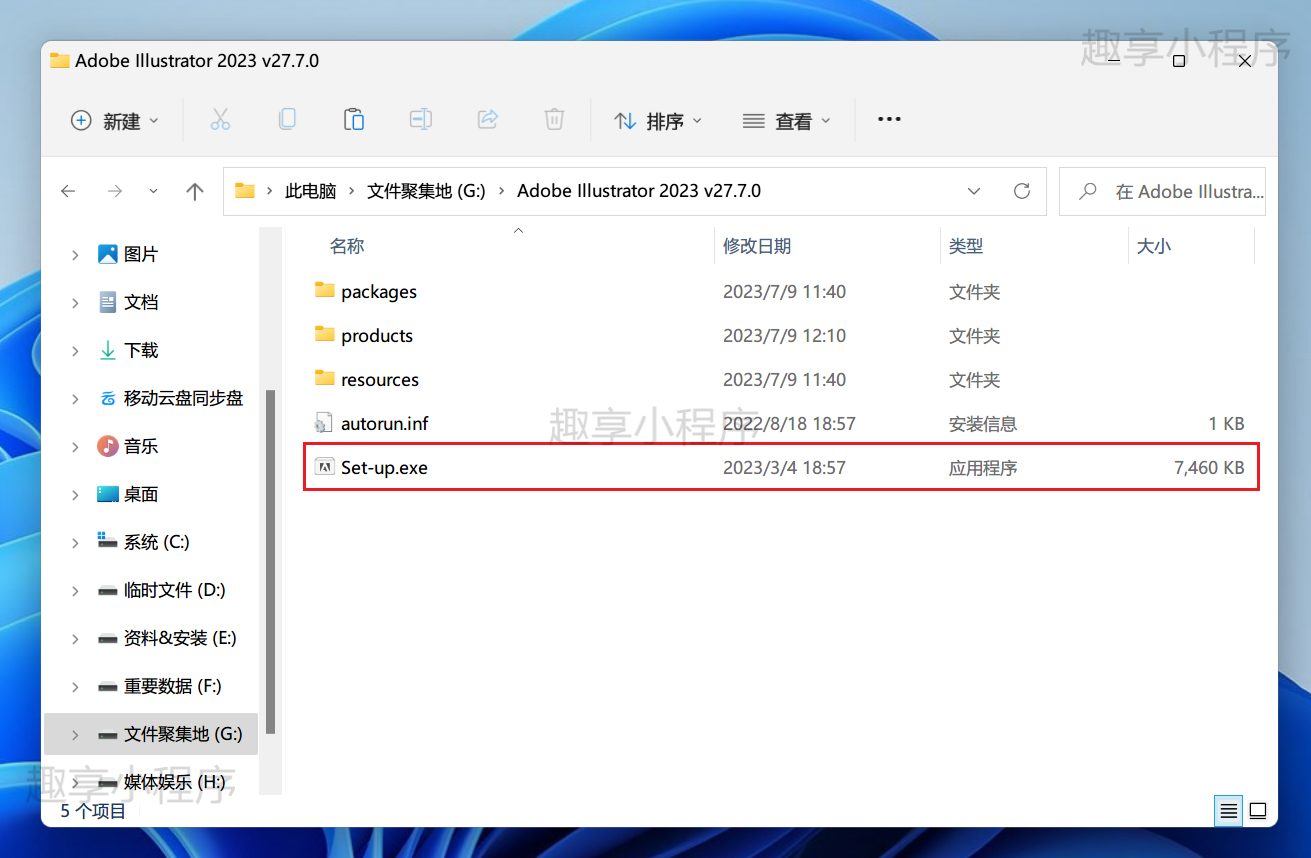Expand the 图片 tree node
1311x858 pixels.
pyautogui.click(x=75, y=255)
